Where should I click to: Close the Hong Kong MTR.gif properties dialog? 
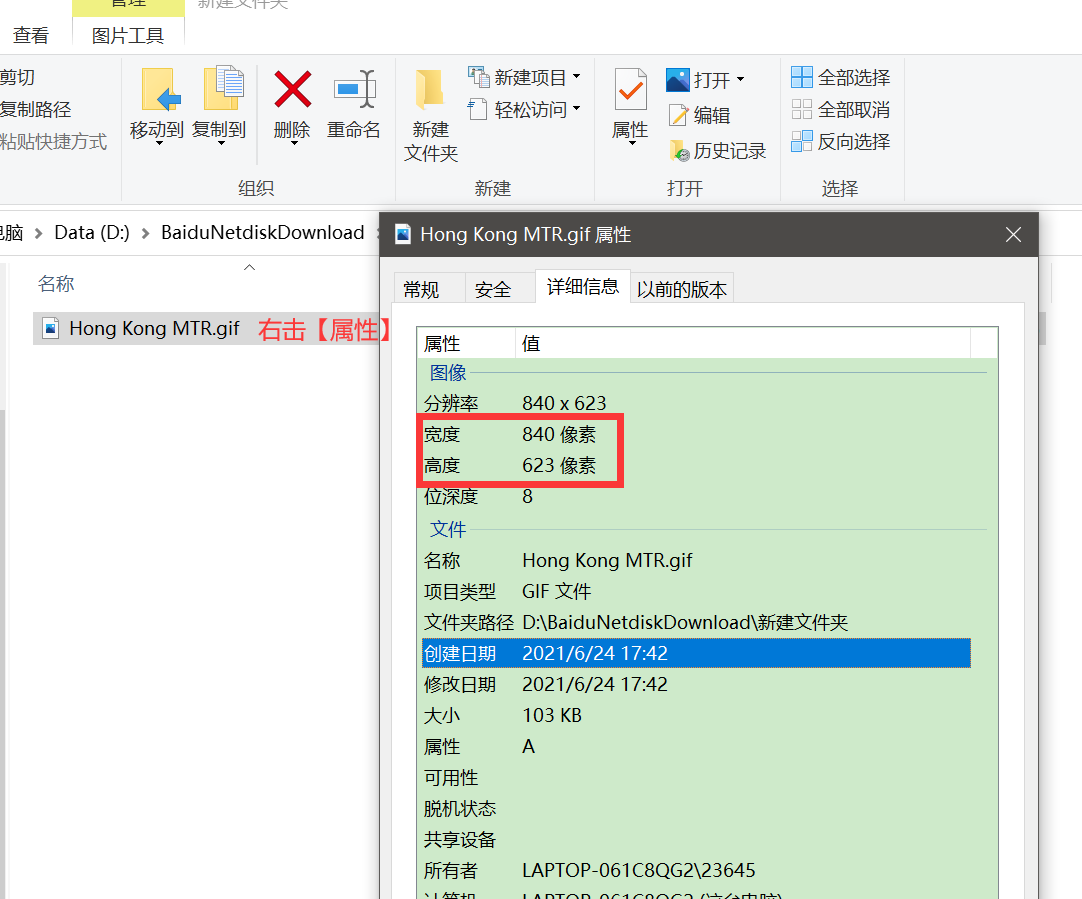click(1013, 235)
